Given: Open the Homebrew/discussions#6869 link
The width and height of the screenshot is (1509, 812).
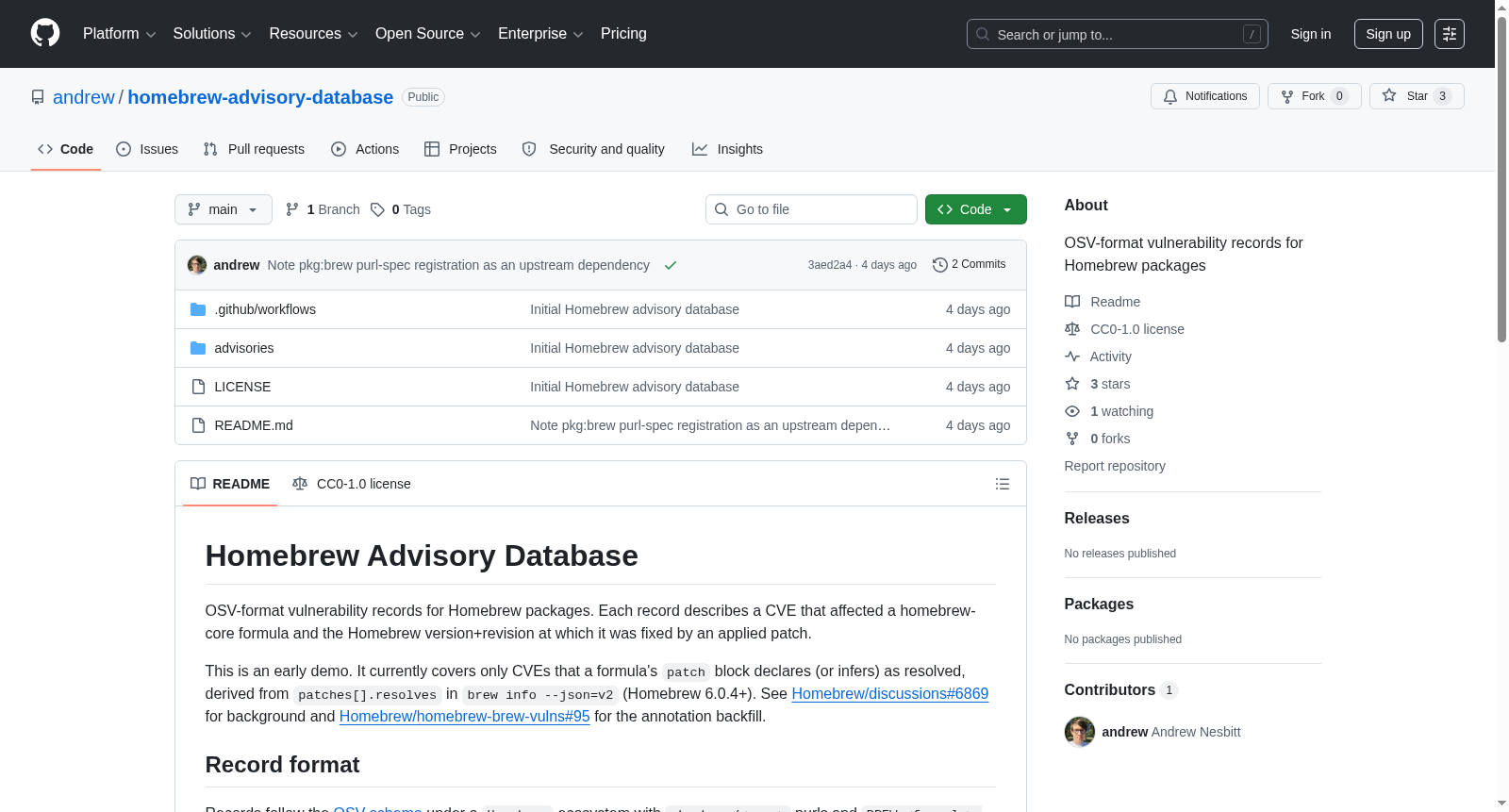Looking at the screenshot, I should (890, 693).
